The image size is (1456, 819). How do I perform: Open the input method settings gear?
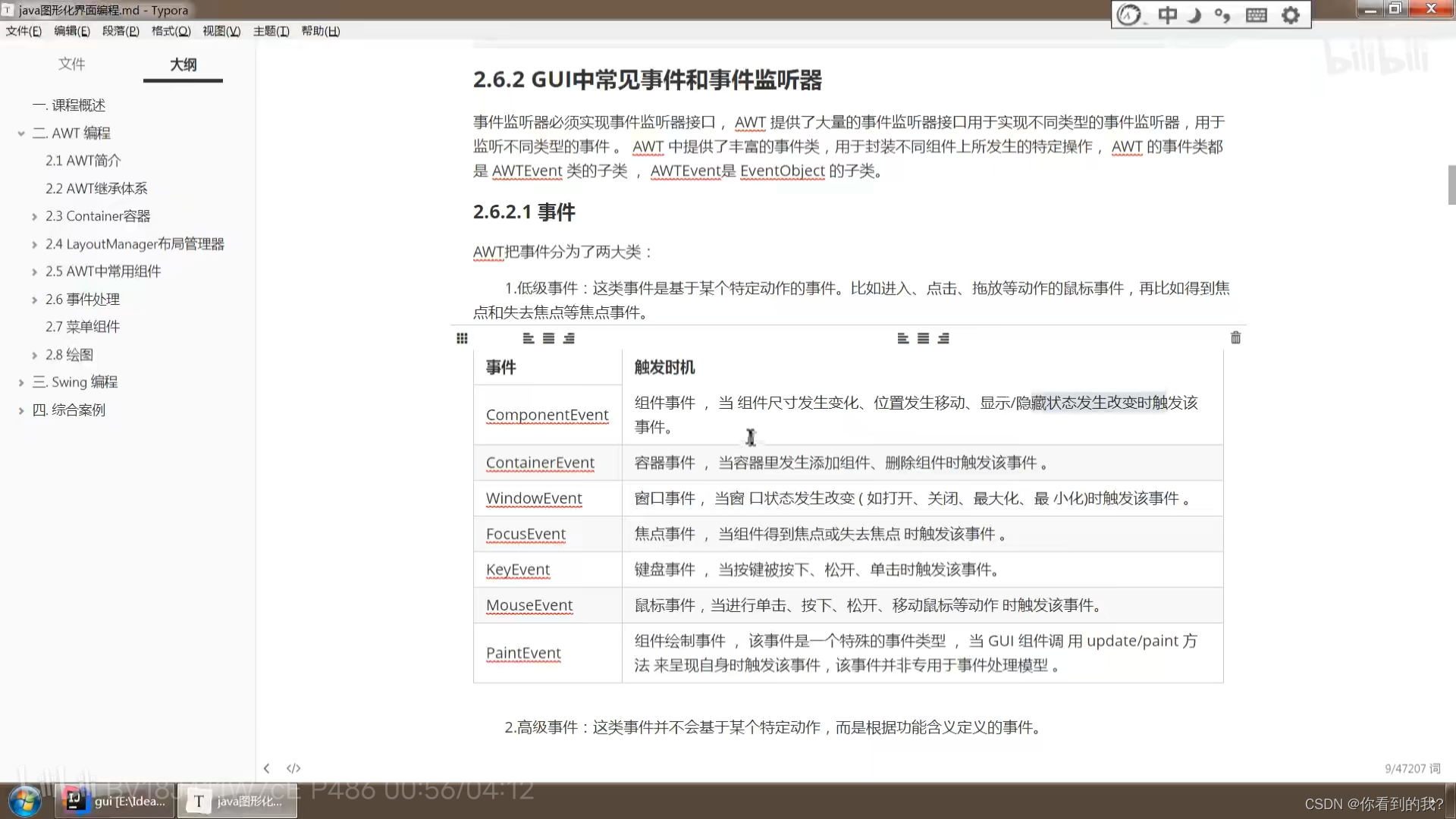click(1291, 15)
